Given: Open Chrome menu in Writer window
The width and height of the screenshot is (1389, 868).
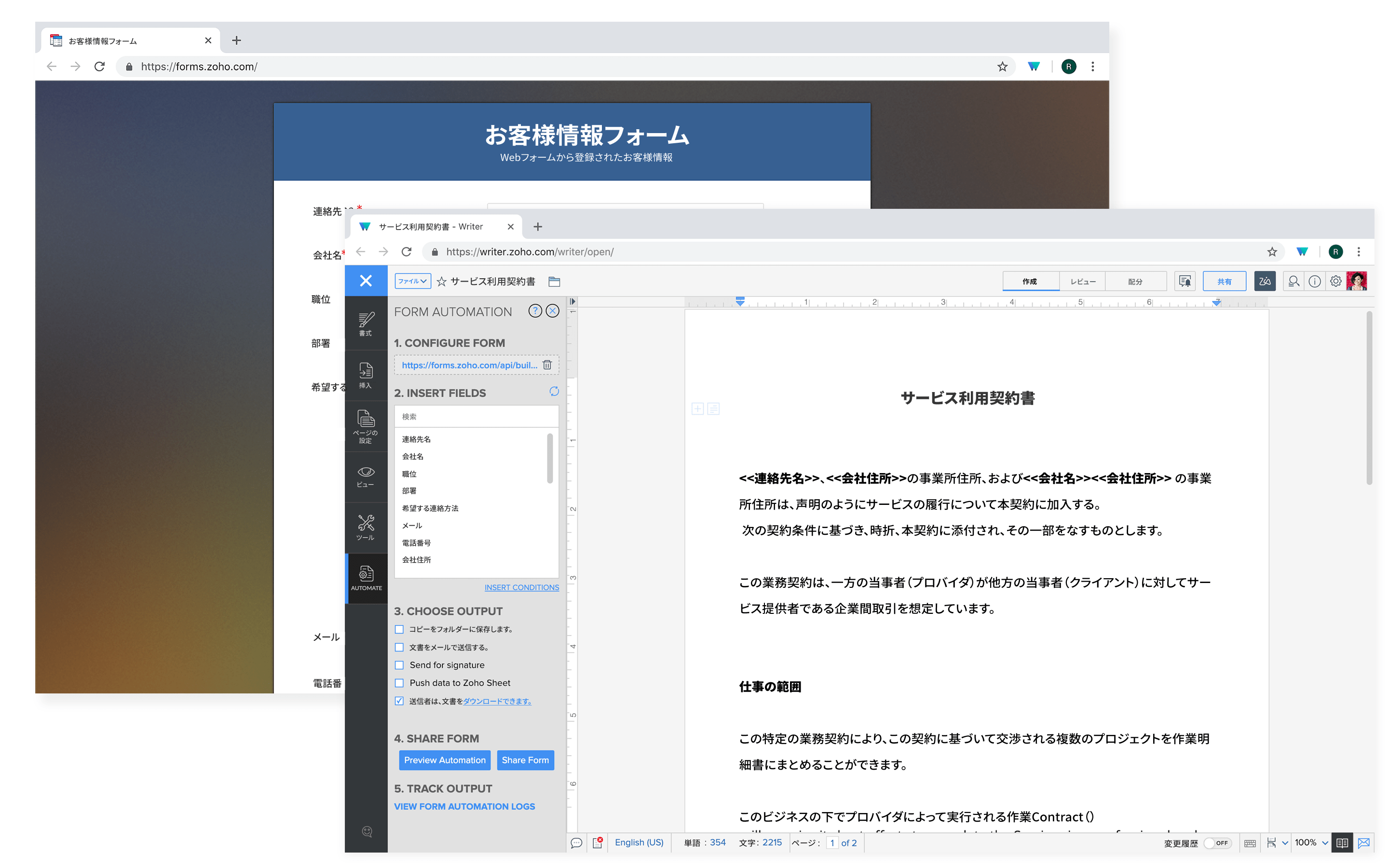Looking at the screenshot, I should [x=1358, y=251].
